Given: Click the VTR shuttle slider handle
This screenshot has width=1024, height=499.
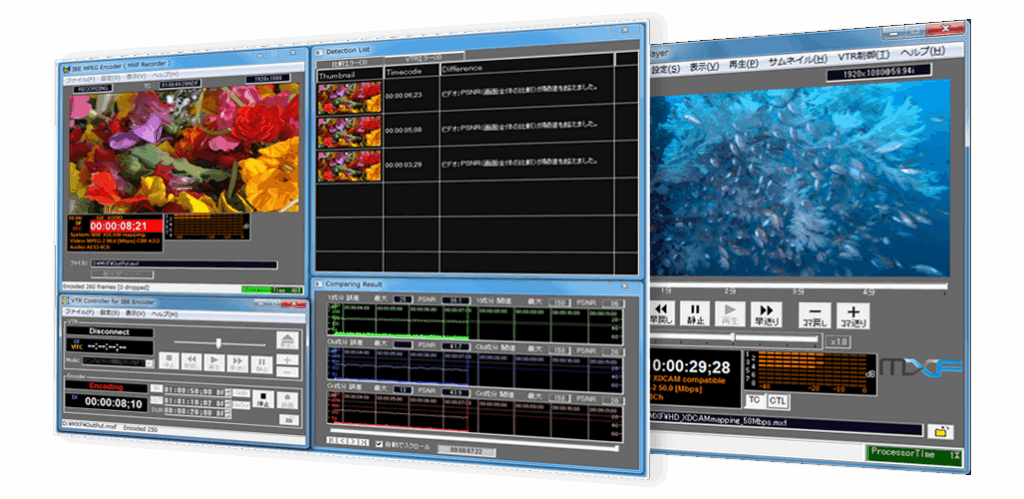Looking at the screenshot, I should pyautogui.click(x=217, y=342).
